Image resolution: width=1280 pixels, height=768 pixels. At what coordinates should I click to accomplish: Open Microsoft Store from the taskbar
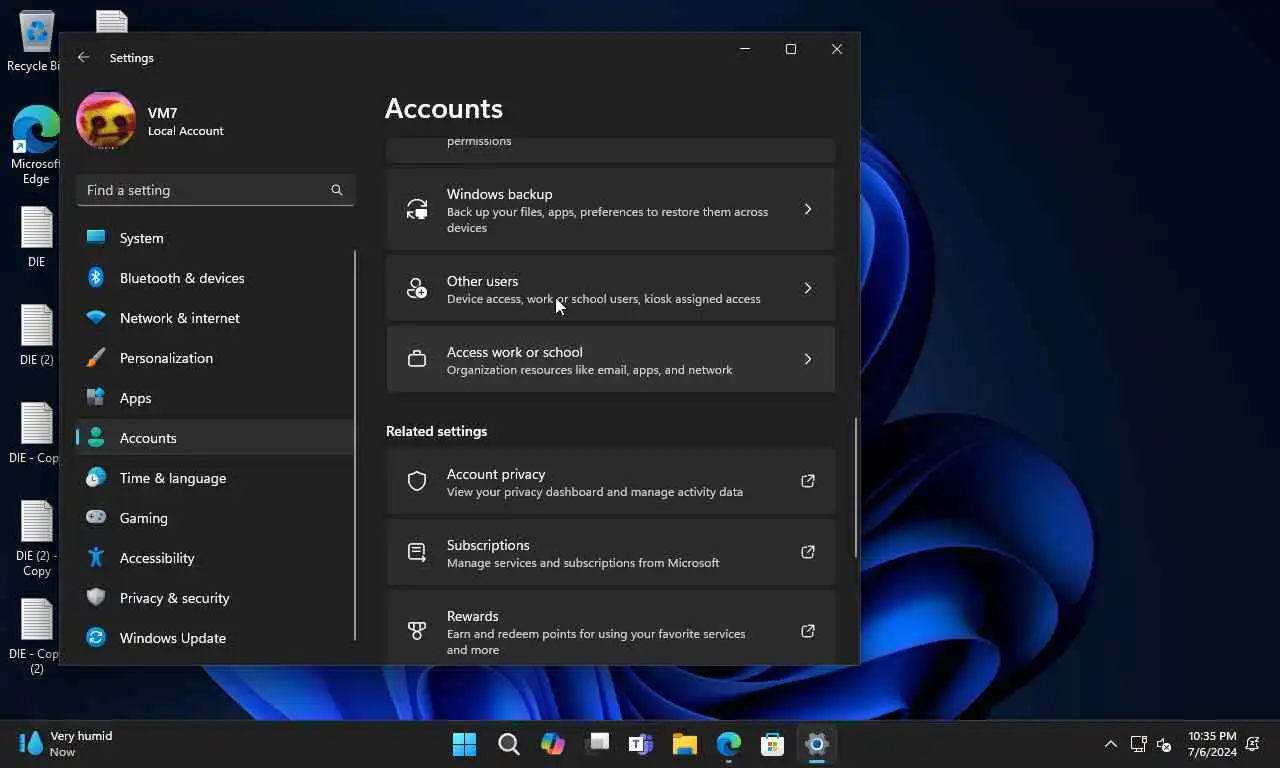point(773,744)
